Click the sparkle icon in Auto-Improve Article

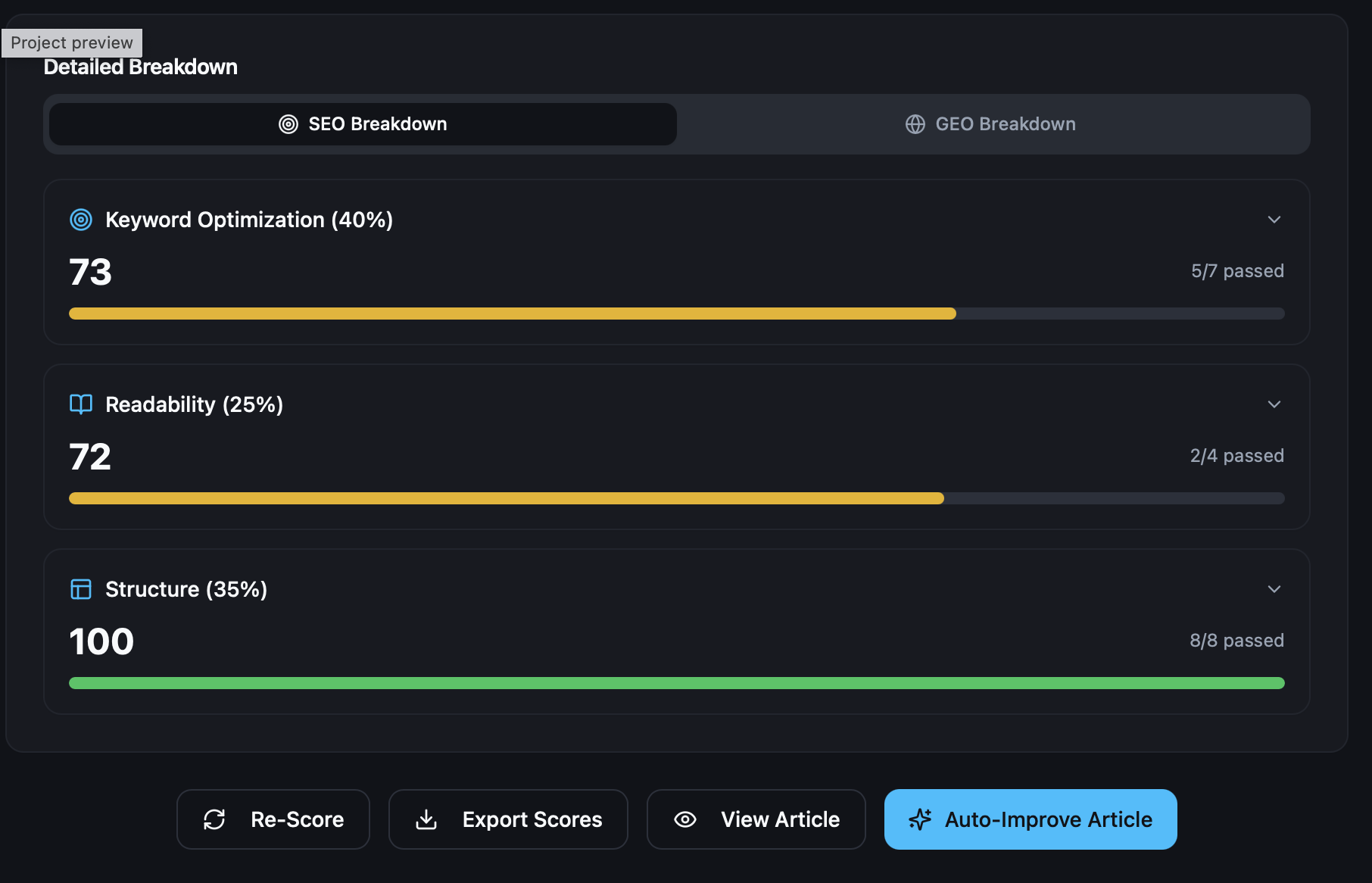point(920,819)
